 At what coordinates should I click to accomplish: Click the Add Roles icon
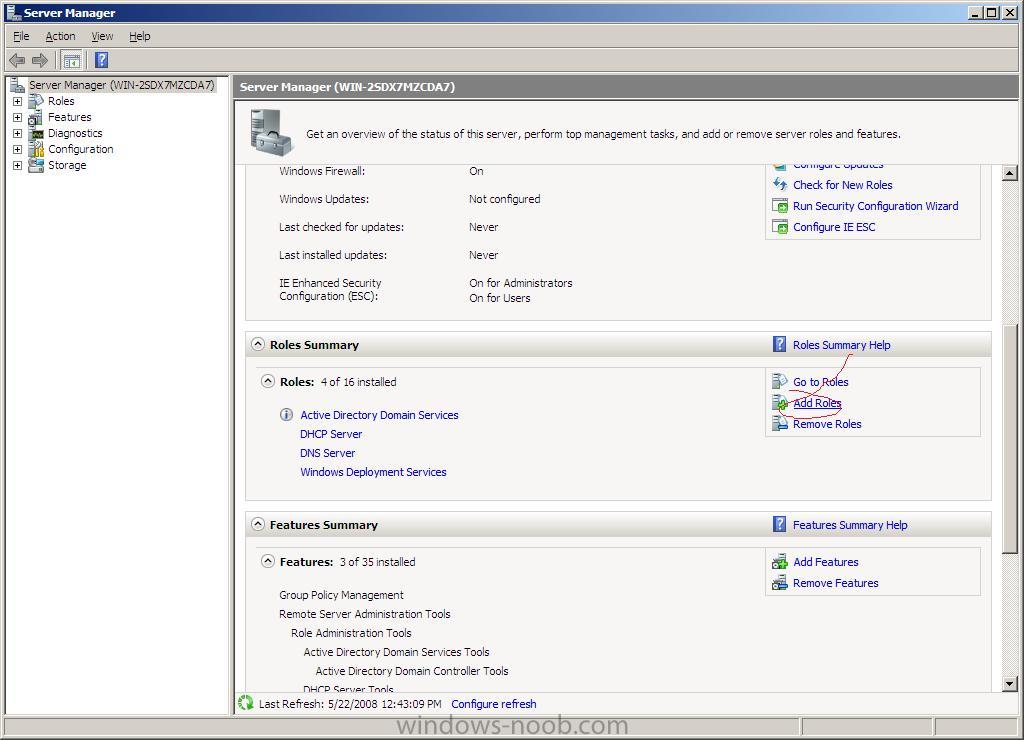(x=780, y=403)
